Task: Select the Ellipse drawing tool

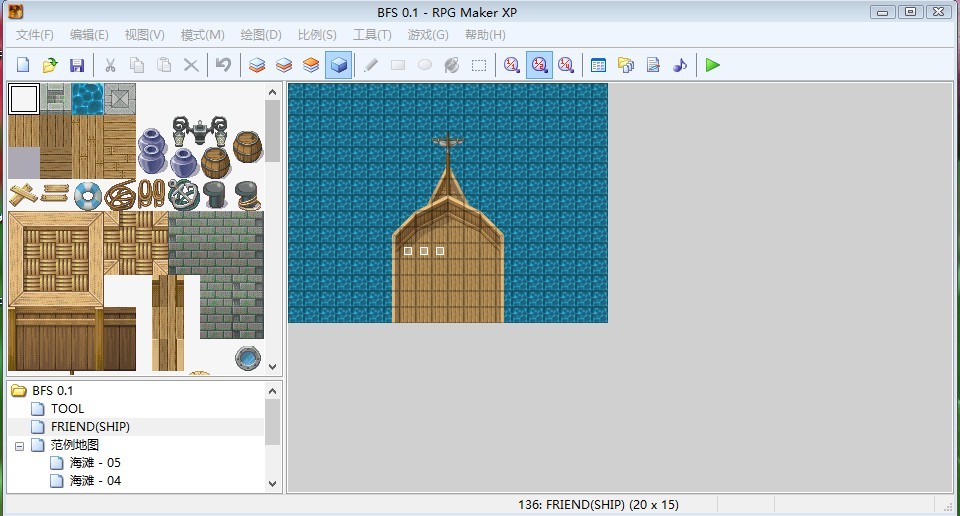Action: click(x=425, y=65)
